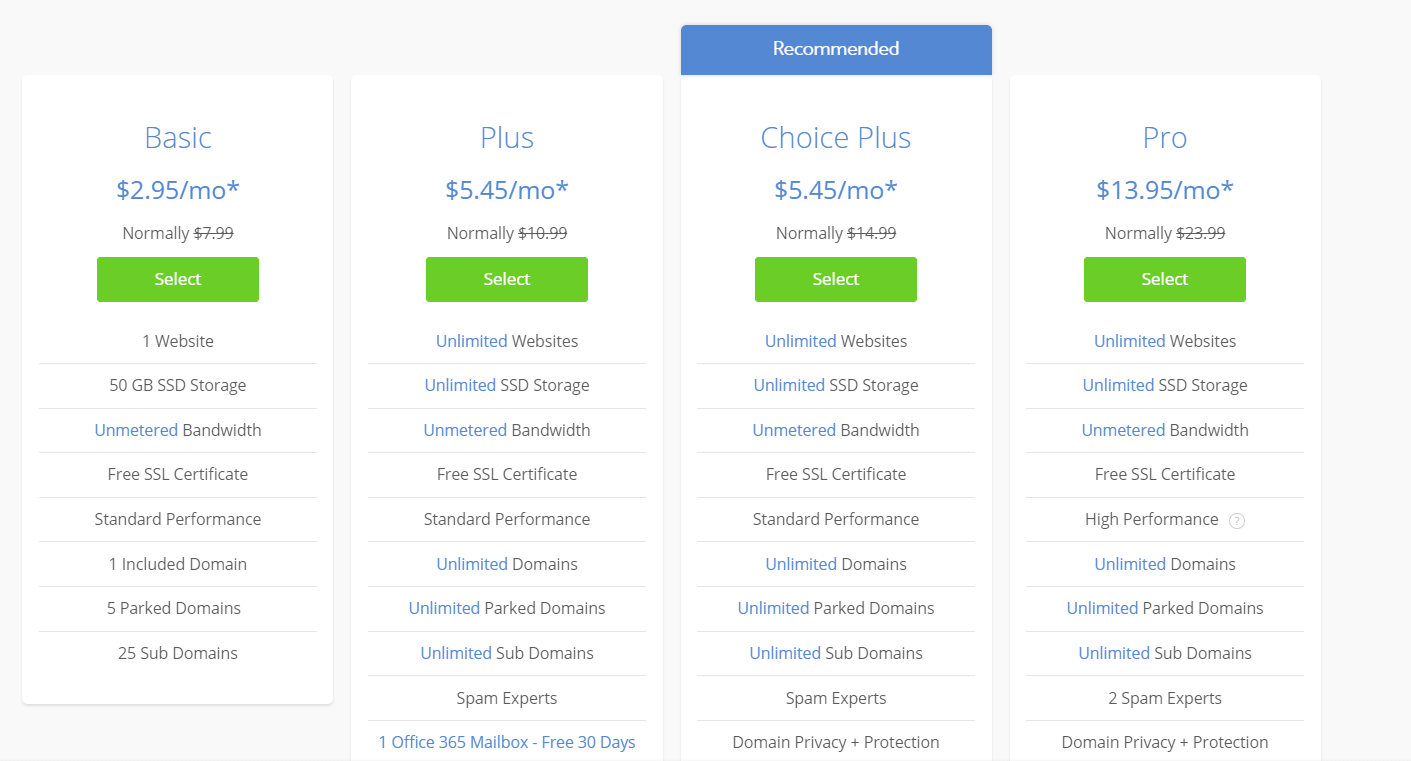Select the Plus plan button
Screen dimensions: 1411x761
coord(507,279)
